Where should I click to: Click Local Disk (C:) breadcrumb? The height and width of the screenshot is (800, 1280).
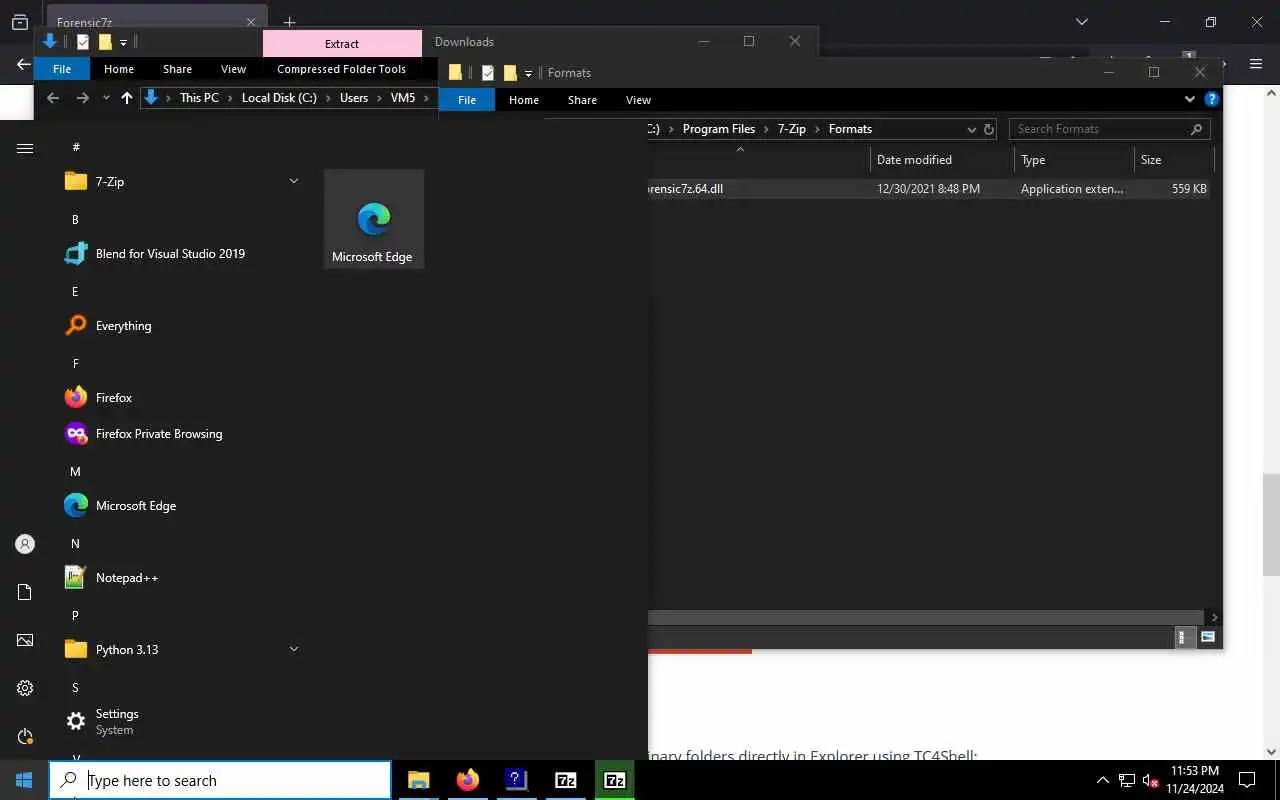279,98
